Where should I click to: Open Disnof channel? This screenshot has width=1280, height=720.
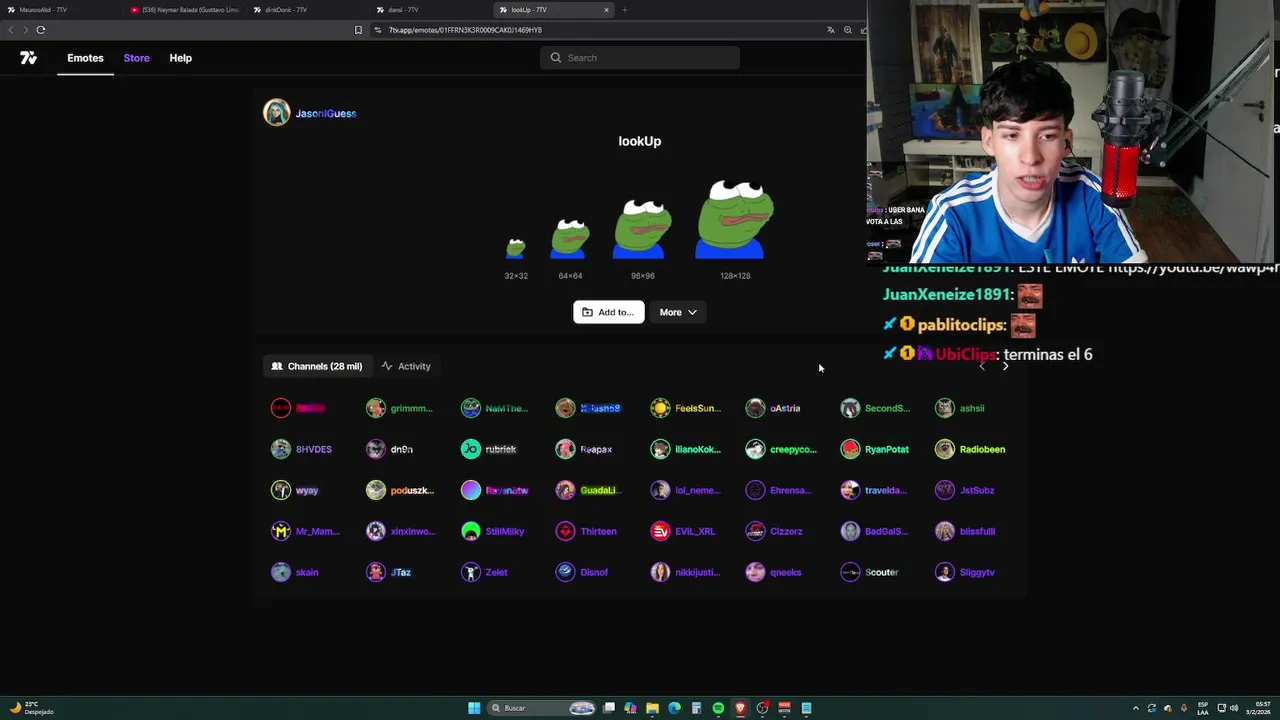(582, 572)
